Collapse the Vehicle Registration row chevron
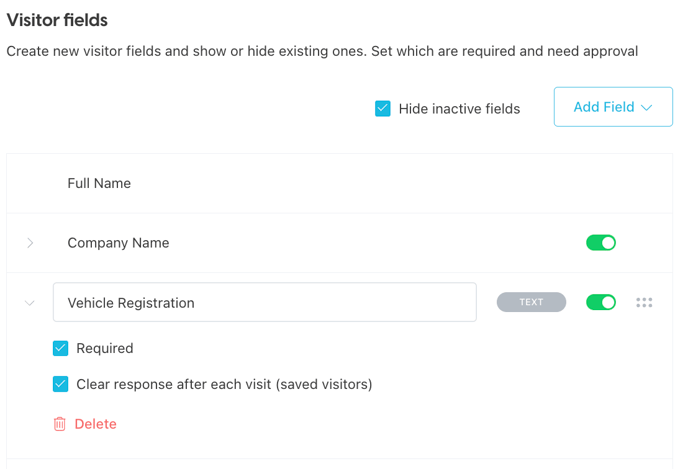 (x=30, y=303)
